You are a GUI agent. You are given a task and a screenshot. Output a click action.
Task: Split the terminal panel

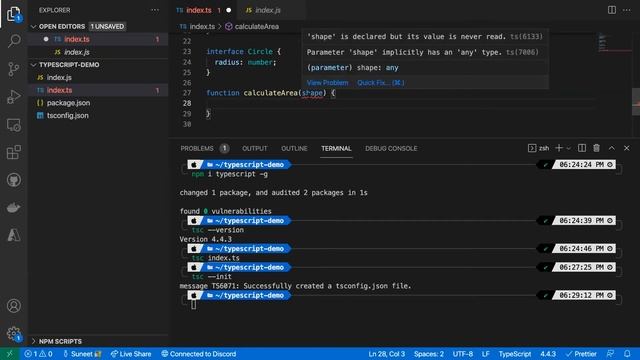[x=582, y=148]
